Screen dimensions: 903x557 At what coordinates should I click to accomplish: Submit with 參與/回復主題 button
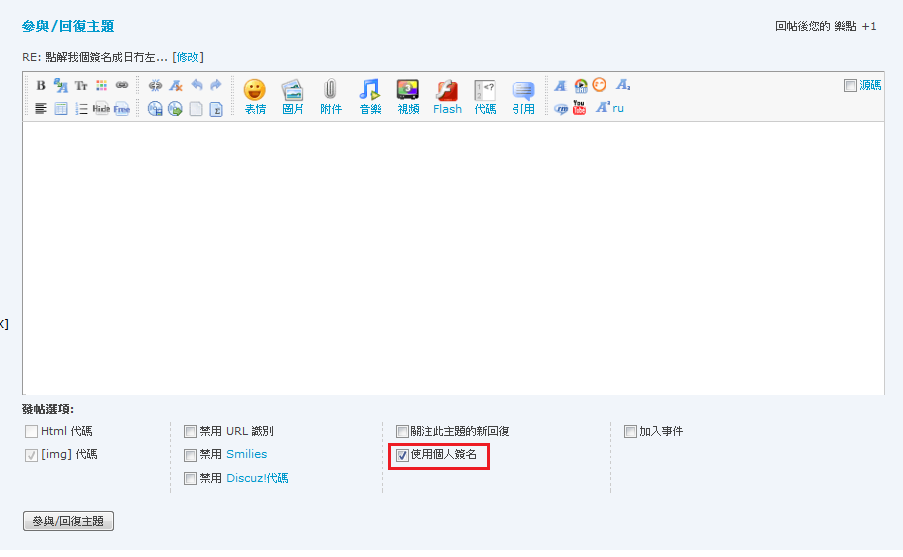point(68,521)
